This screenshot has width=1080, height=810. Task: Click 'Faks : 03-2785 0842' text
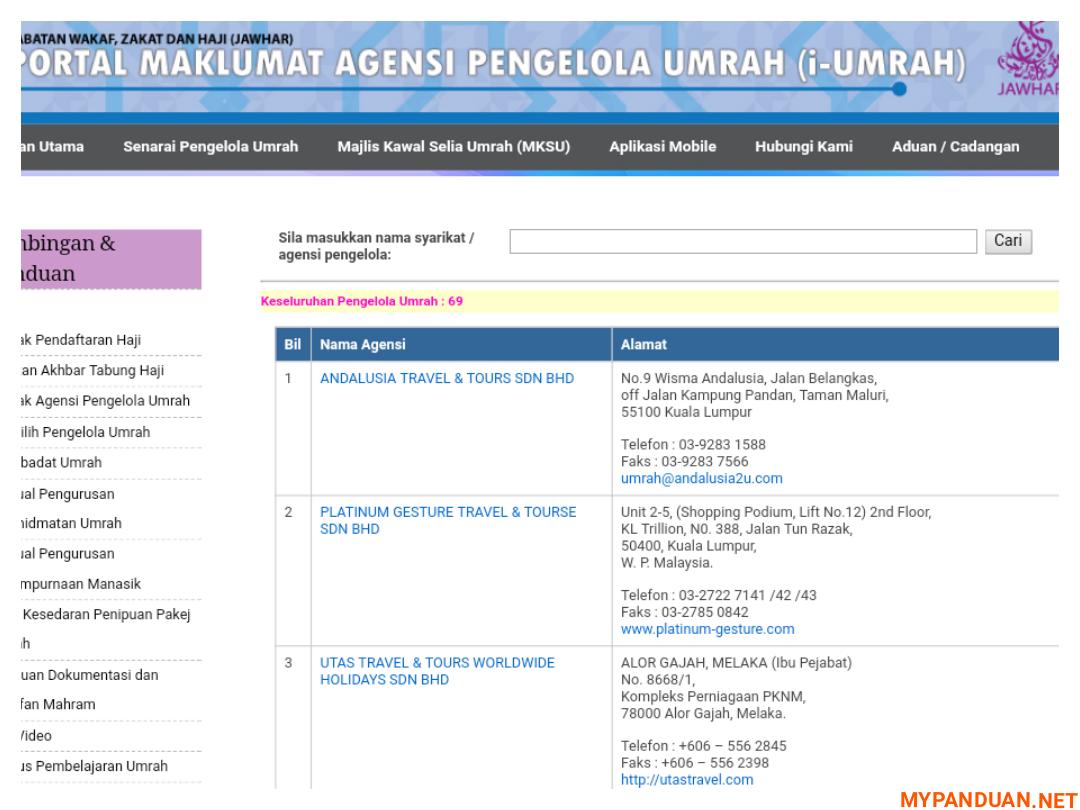click(x=684, y=612)
